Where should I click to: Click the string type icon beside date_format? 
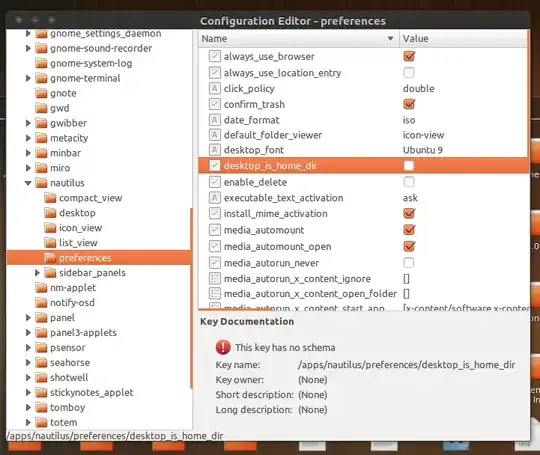point(215,120)
